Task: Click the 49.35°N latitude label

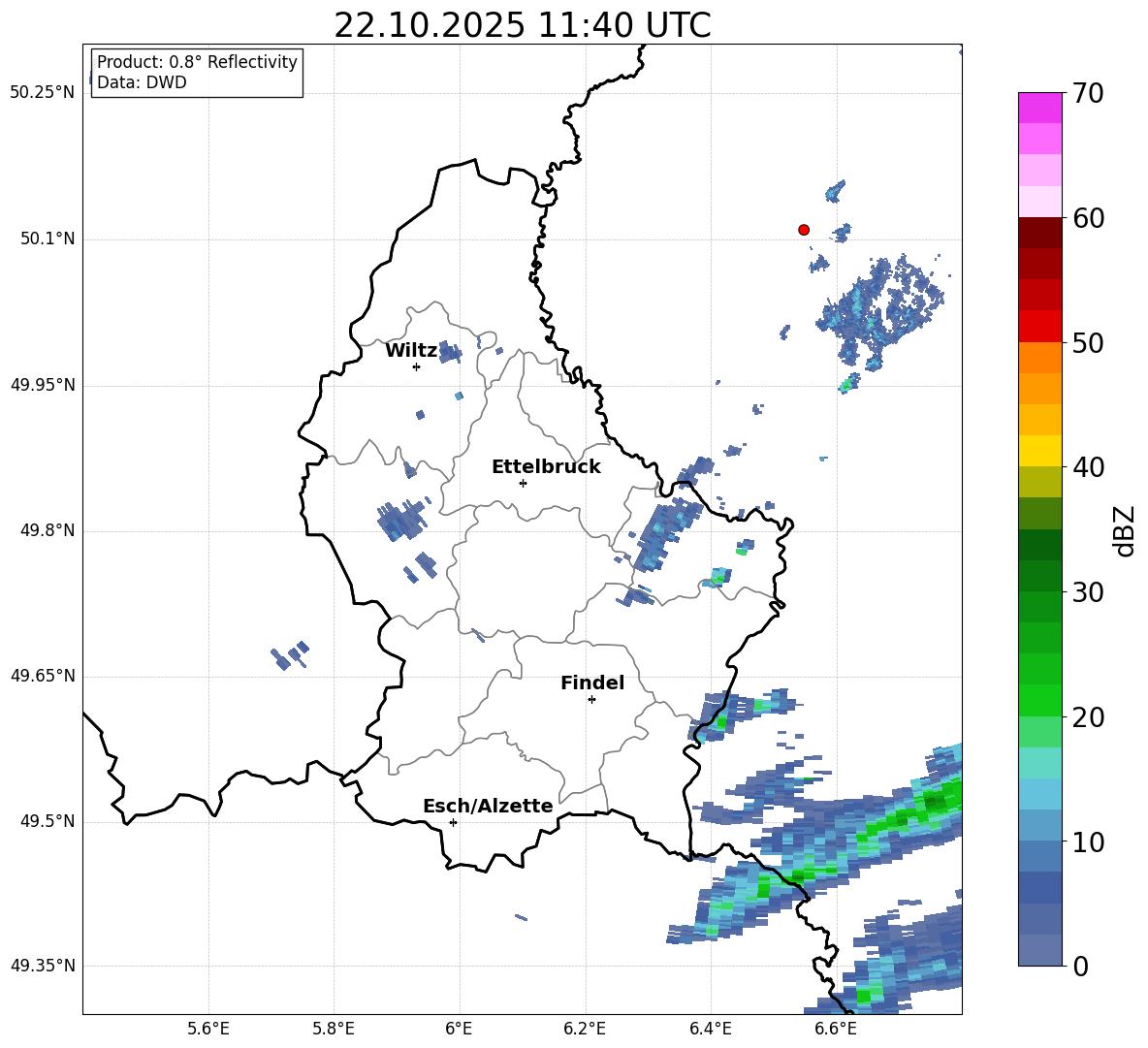Action: [43, 966]
